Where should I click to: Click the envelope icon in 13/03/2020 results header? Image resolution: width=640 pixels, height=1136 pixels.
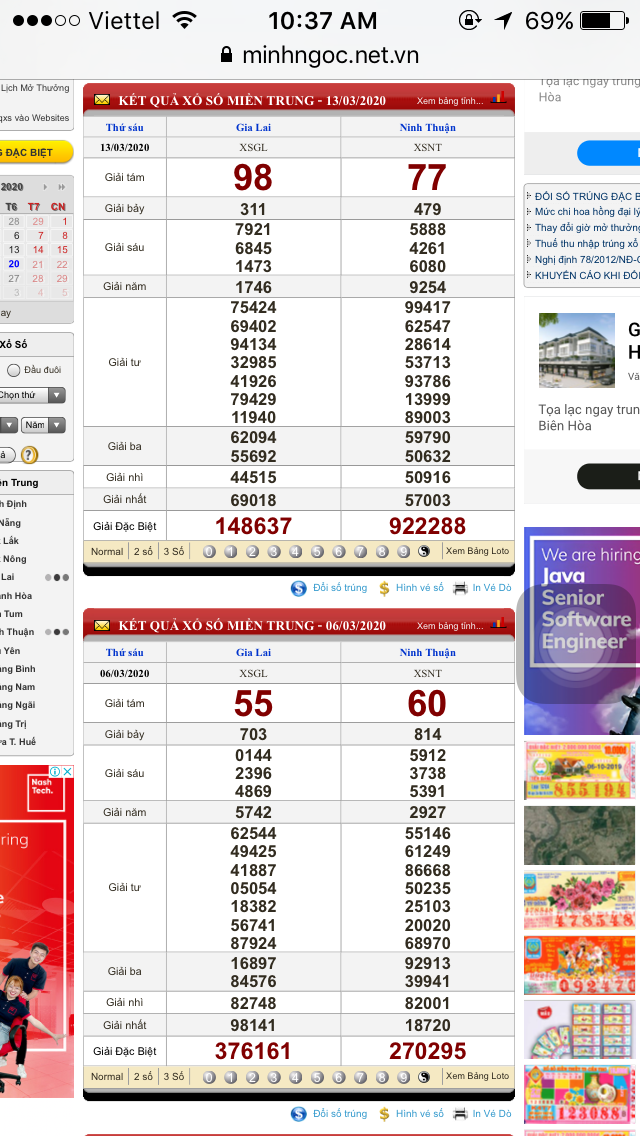click(101, 100)
